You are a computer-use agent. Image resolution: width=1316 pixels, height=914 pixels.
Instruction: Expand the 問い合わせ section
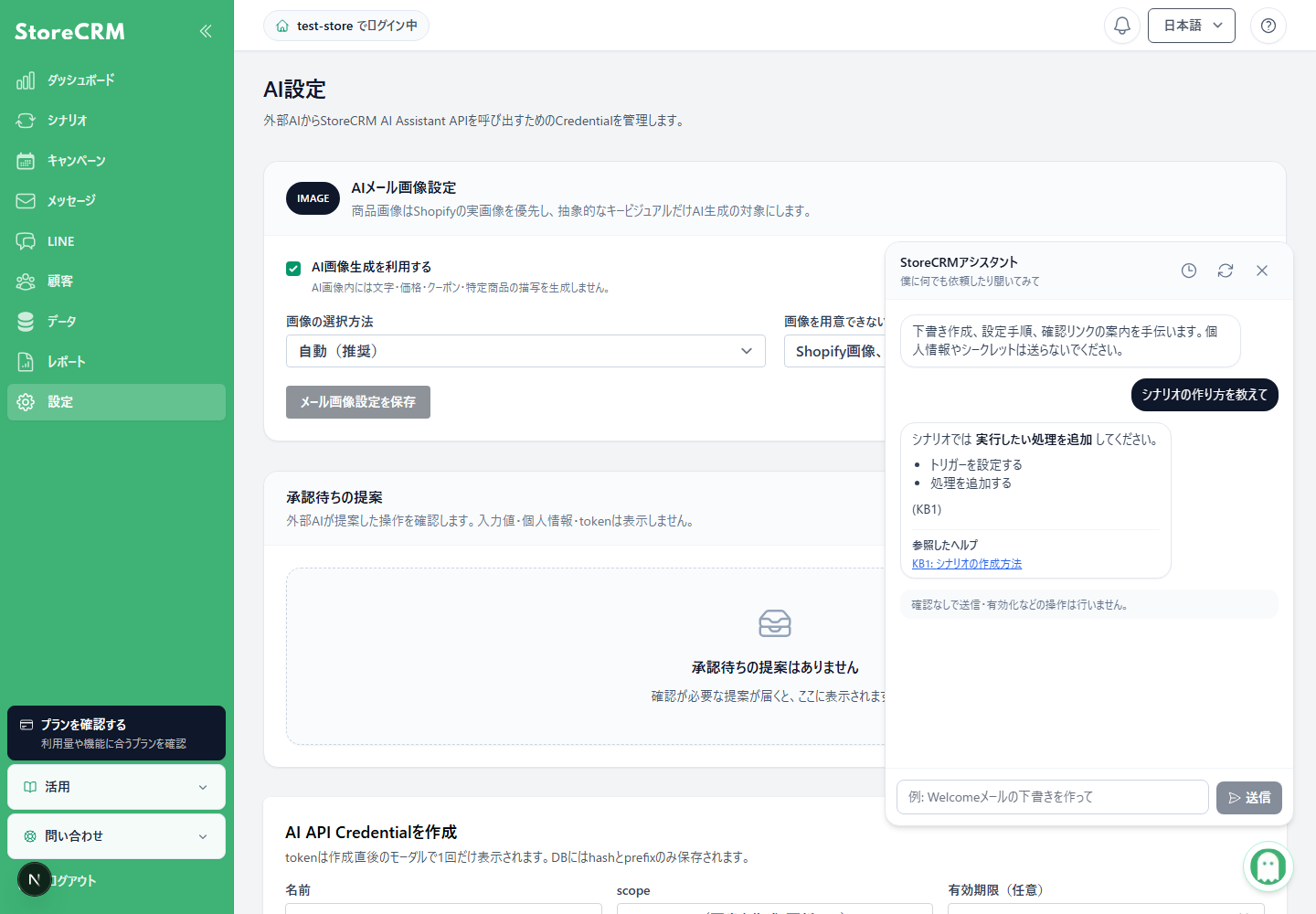pos(116,836)
